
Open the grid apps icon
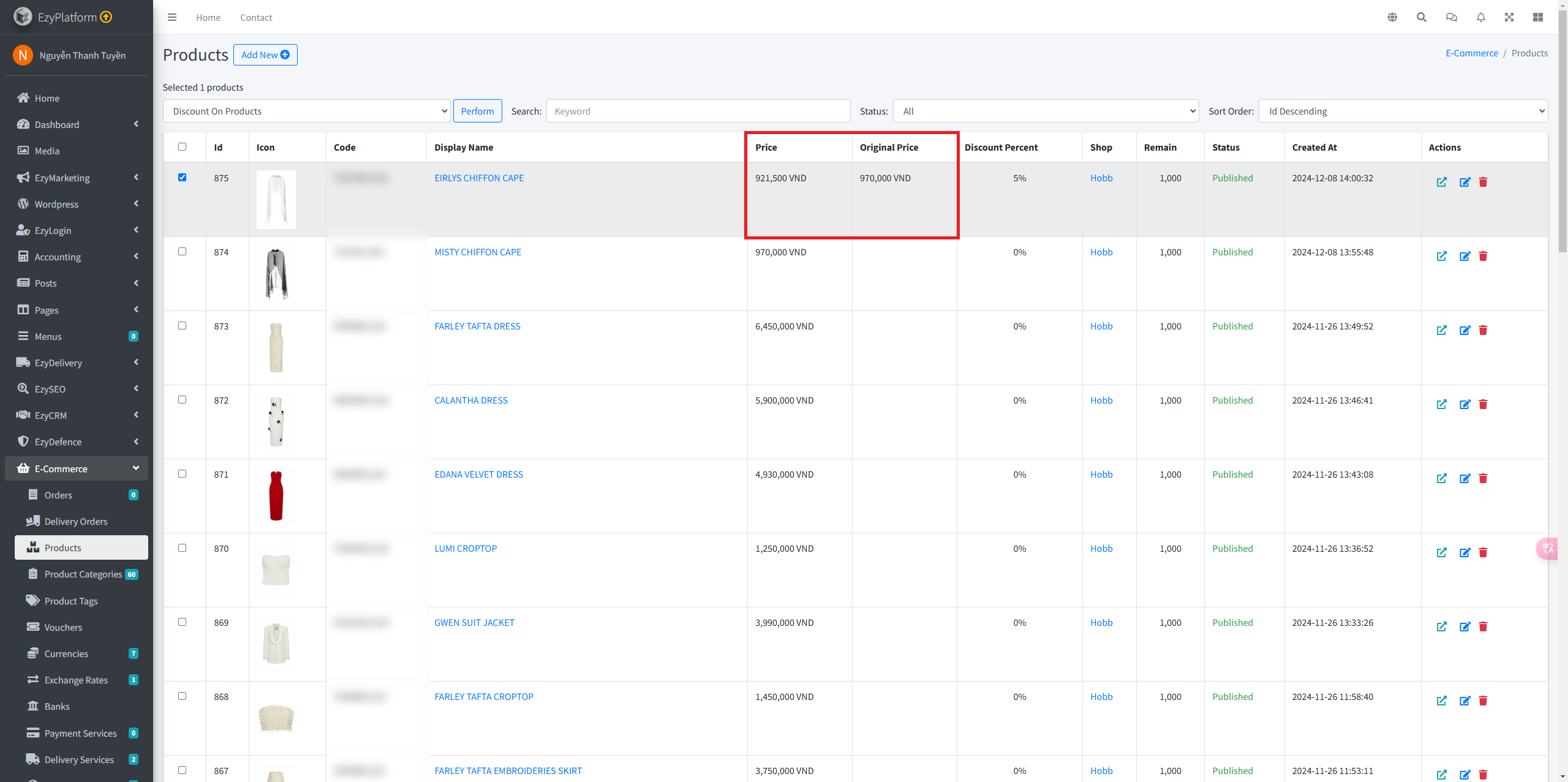pyautogui.click(x=1538, y=17)
